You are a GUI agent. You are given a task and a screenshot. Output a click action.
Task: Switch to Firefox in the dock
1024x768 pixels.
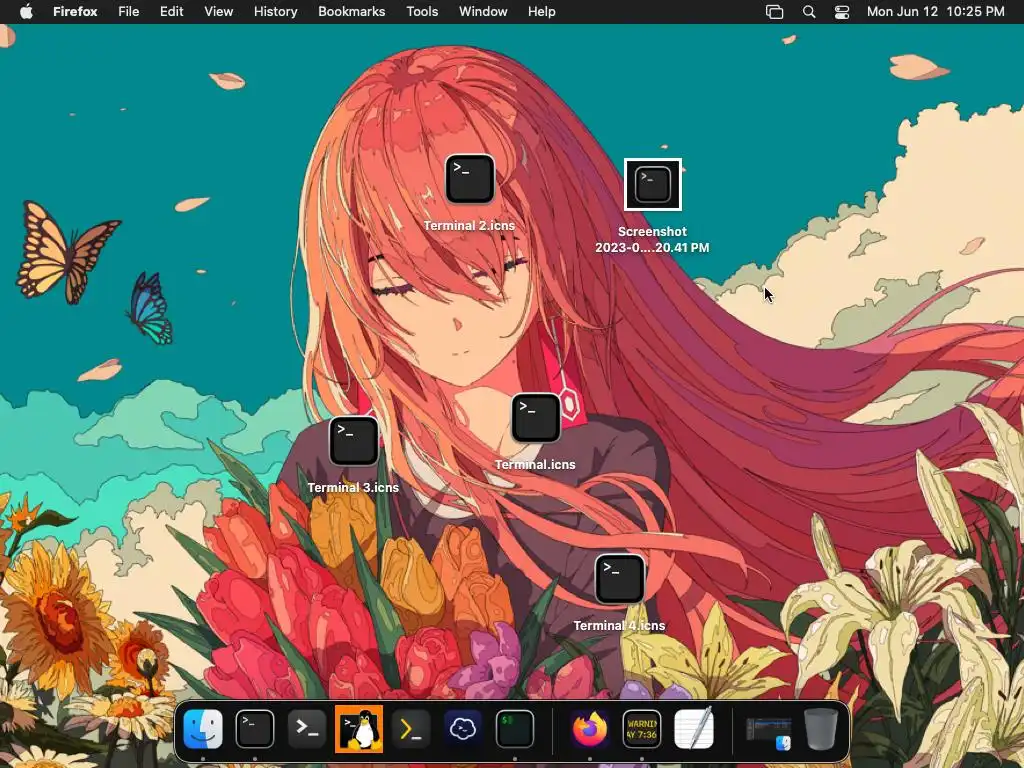click(590, 729)
